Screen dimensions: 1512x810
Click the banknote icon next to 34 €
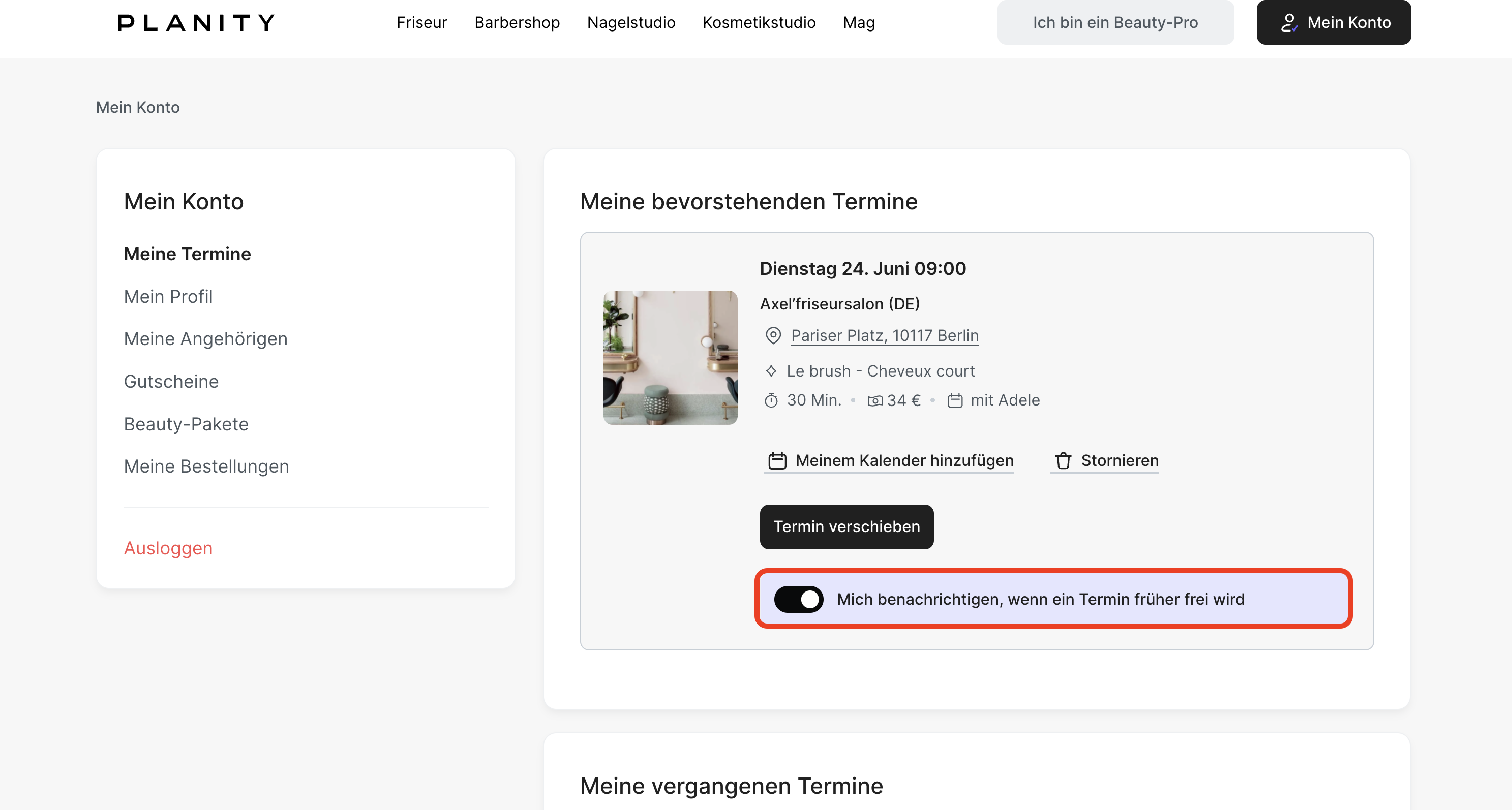(x=875, y=400)
